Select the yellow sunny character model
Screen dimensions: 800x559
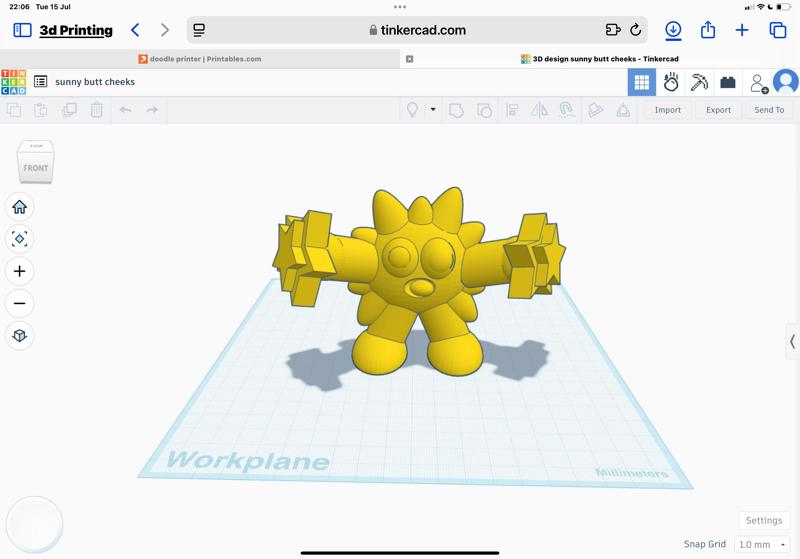419,281
